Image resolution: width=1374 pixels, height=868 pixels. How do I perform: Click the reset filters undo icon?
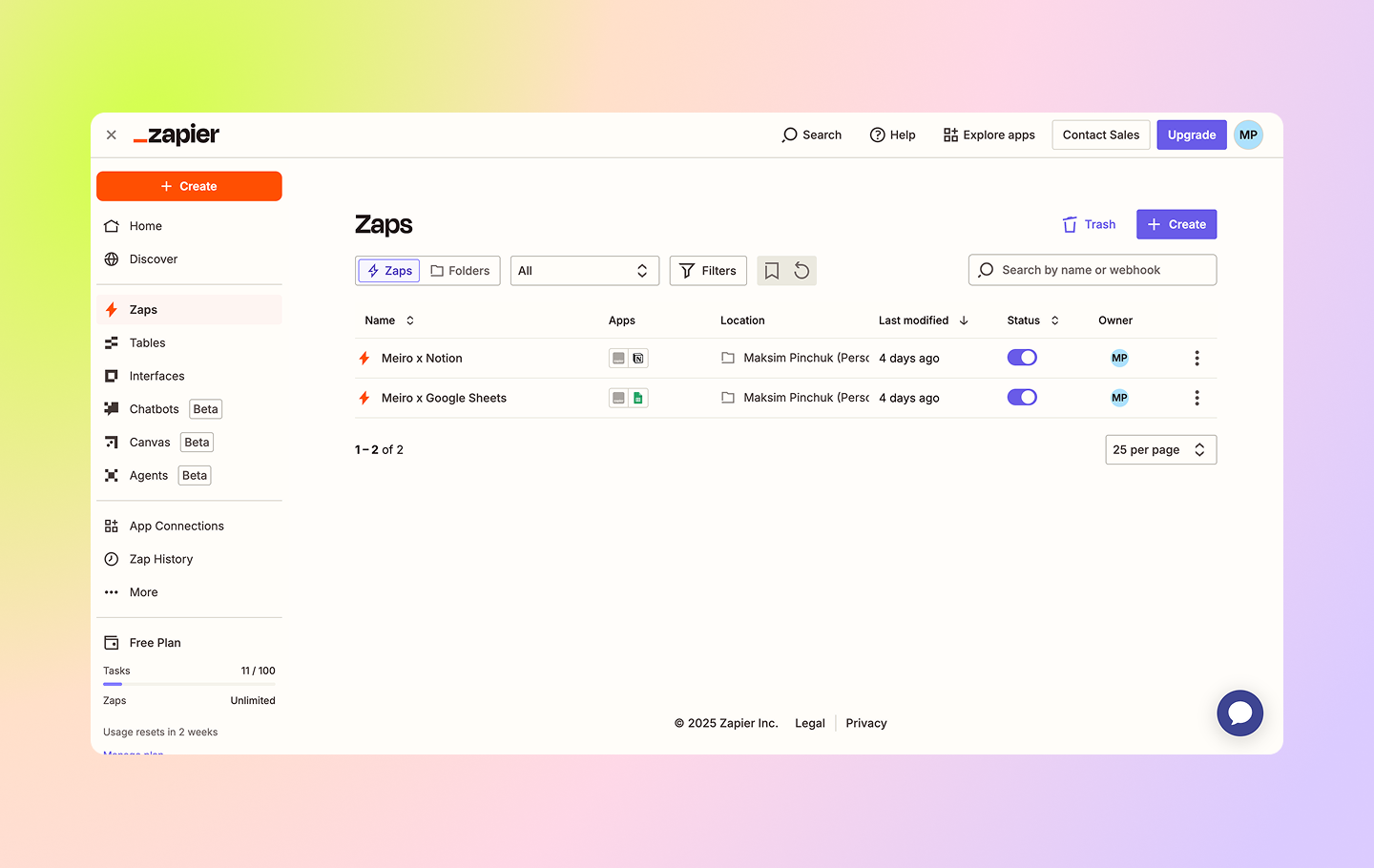point(801,271)
